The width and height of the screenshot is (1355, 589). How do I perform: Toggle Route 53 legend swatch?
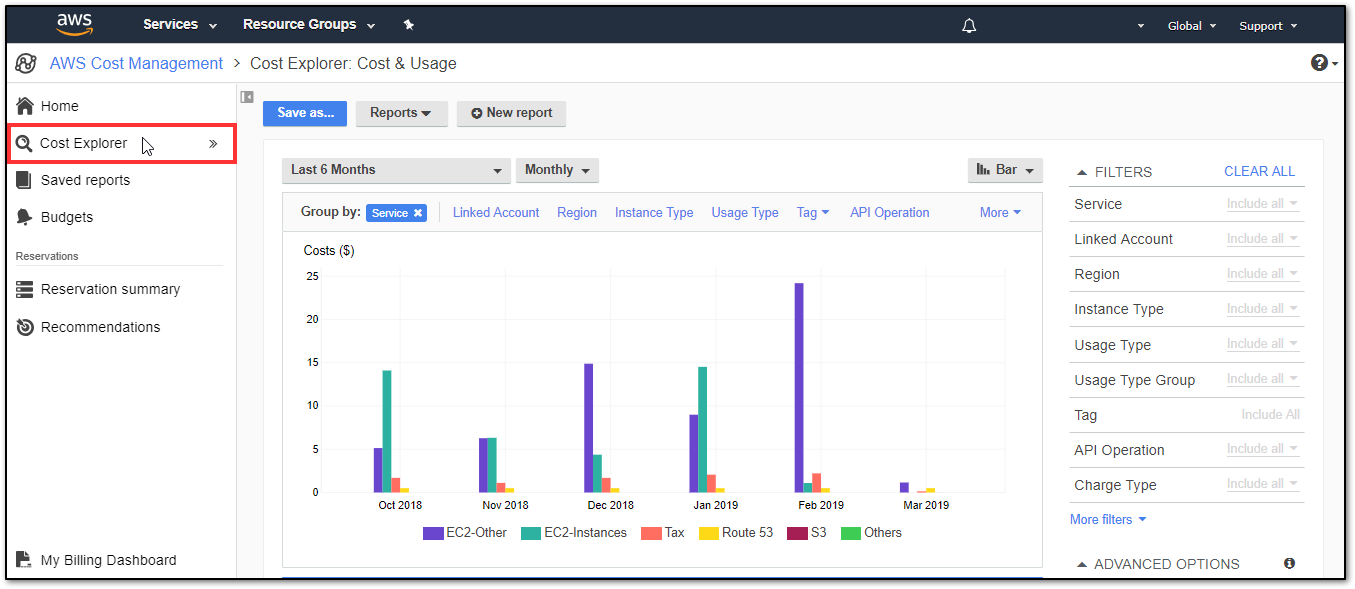tap(708, 533)
